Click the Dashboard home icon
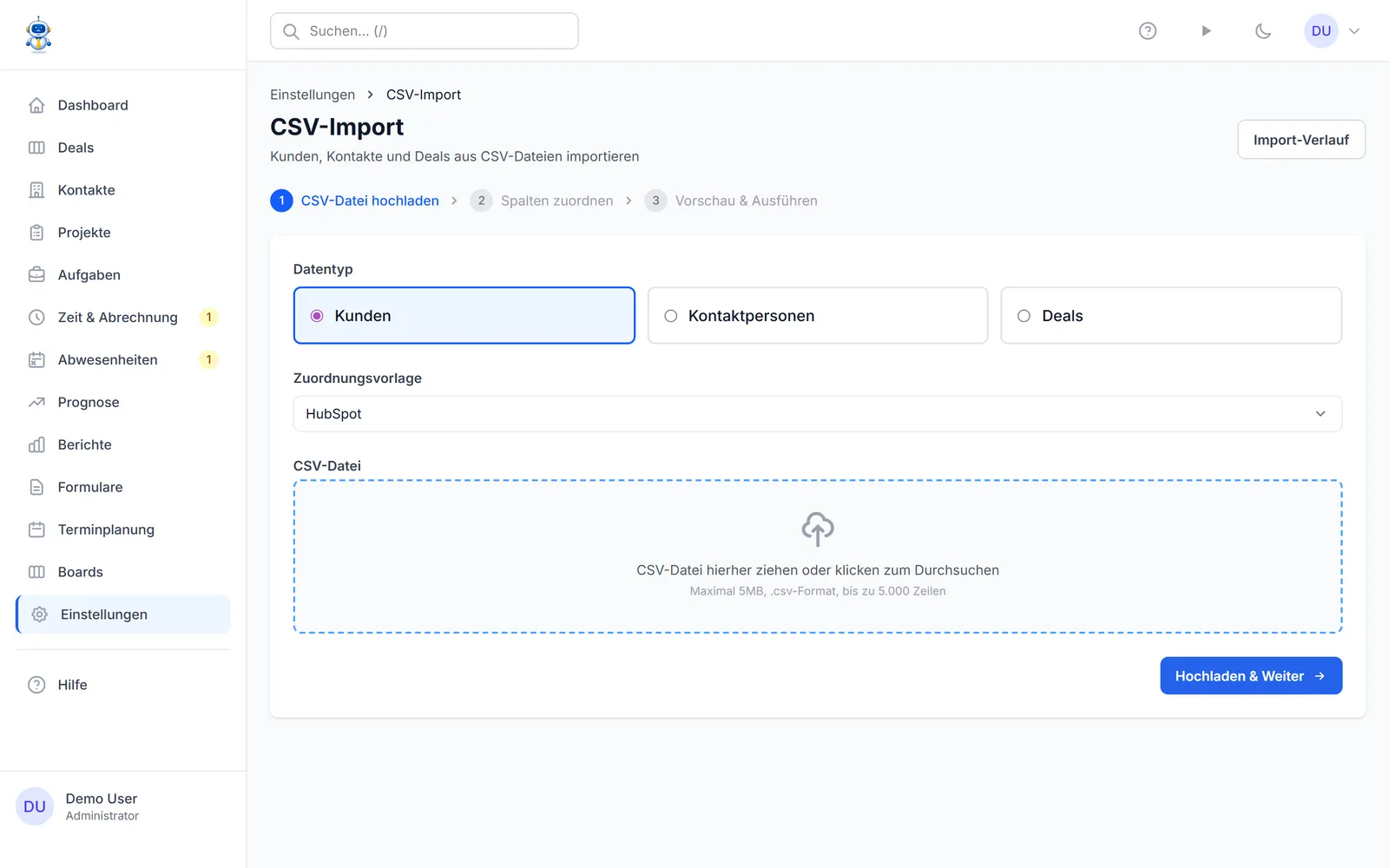 (x=36, y=105)
